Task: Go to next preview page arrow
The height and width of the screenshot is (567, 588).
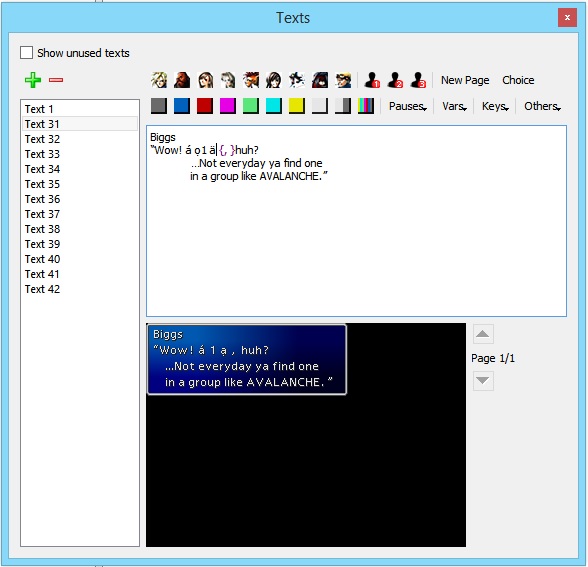Action: coord(483,381)
